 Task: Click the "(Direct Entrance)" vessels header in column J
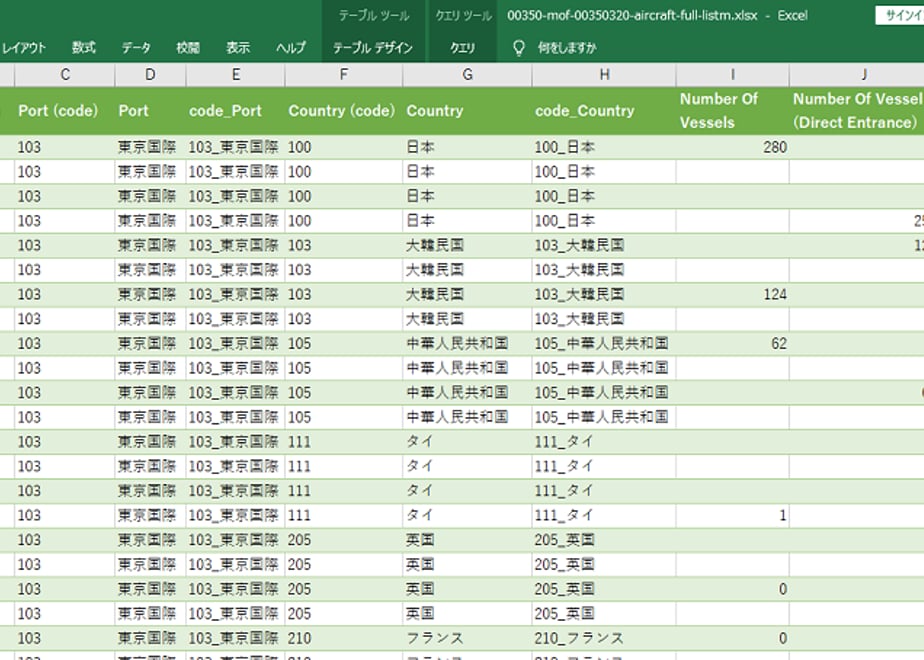857,111
